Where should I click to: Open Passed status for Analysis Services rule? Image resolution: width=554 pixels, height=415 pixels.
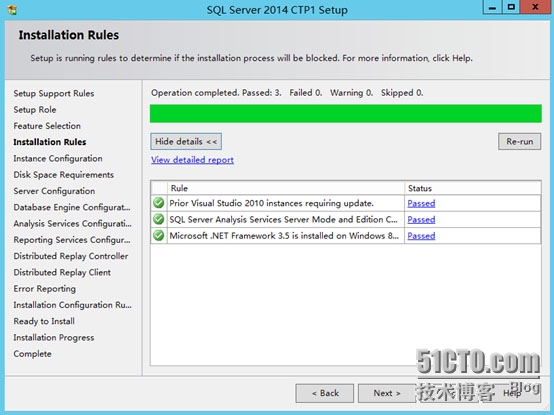[421, 220]
